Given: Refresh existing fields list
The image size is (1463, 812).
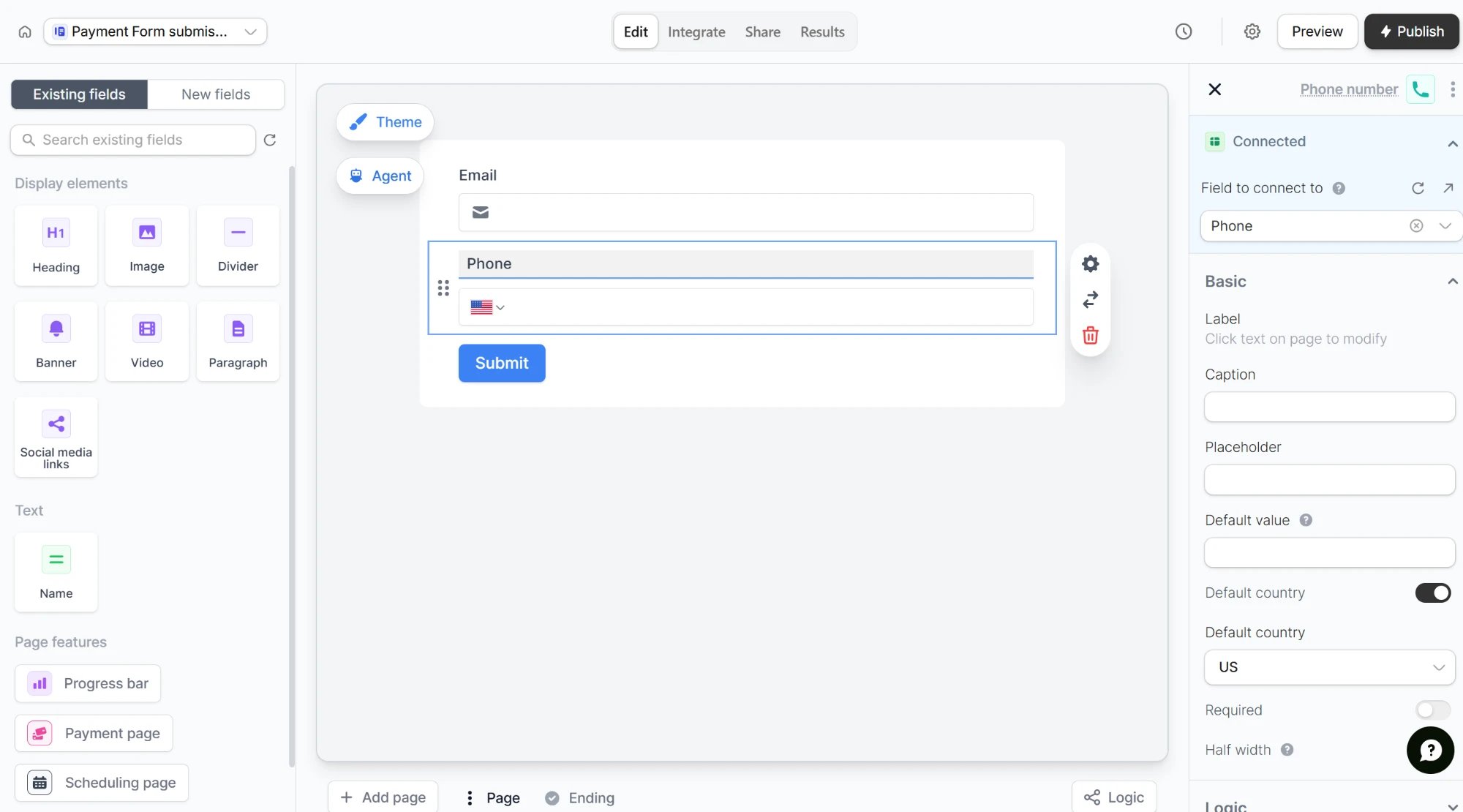Looking at the screenshot, I should coord(270,140).
